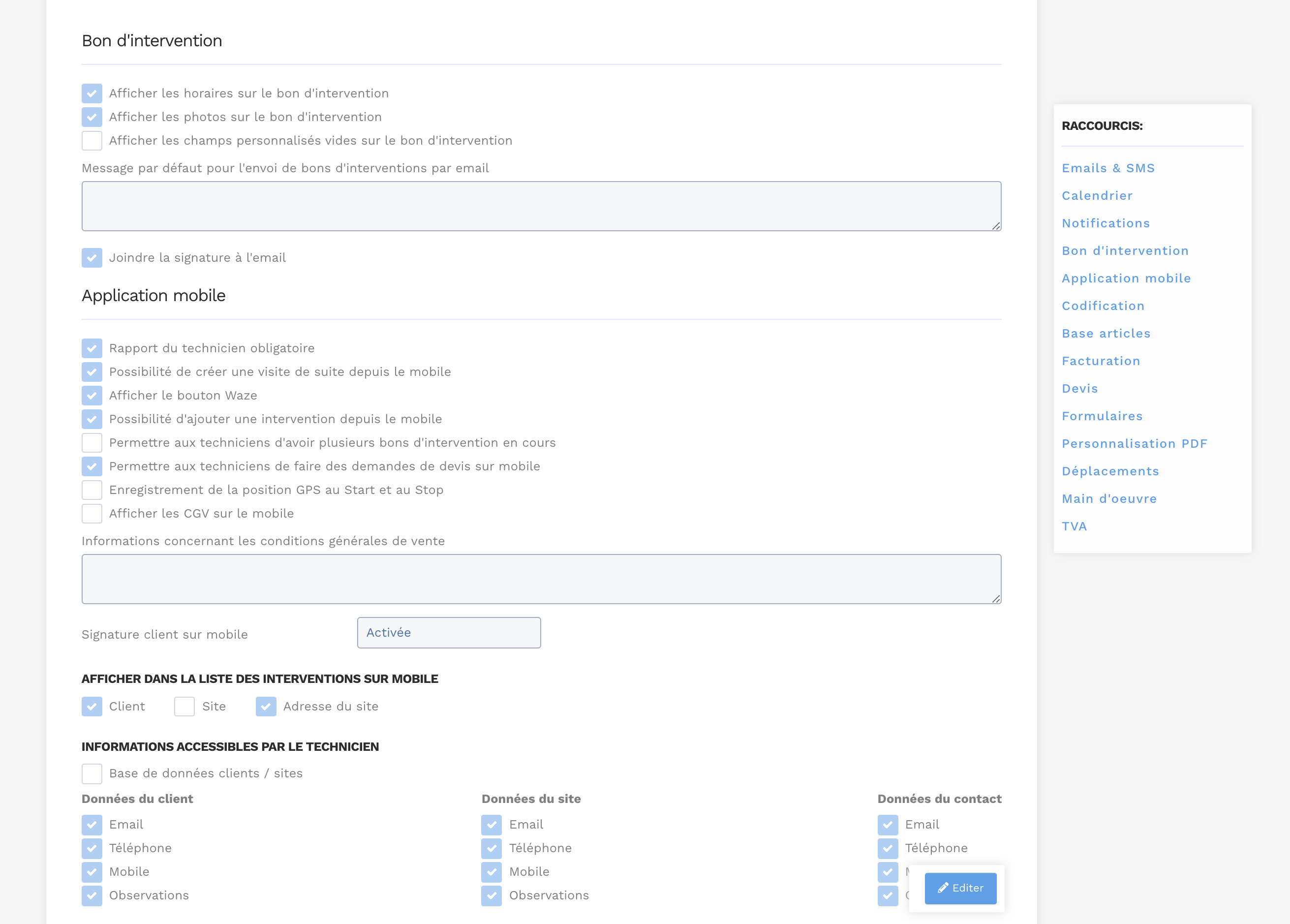This screenshot has height=924, width=1290.
Task: Open the Calendrier shortcut link
Action: pyautogui.click(x=1097, y=196)
